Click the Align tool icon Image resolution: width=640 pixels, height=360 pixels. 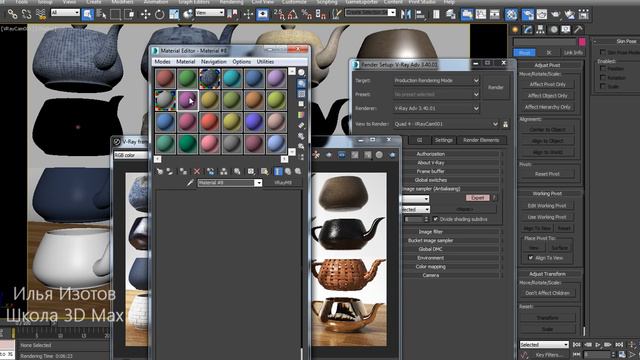coord(420,15)
